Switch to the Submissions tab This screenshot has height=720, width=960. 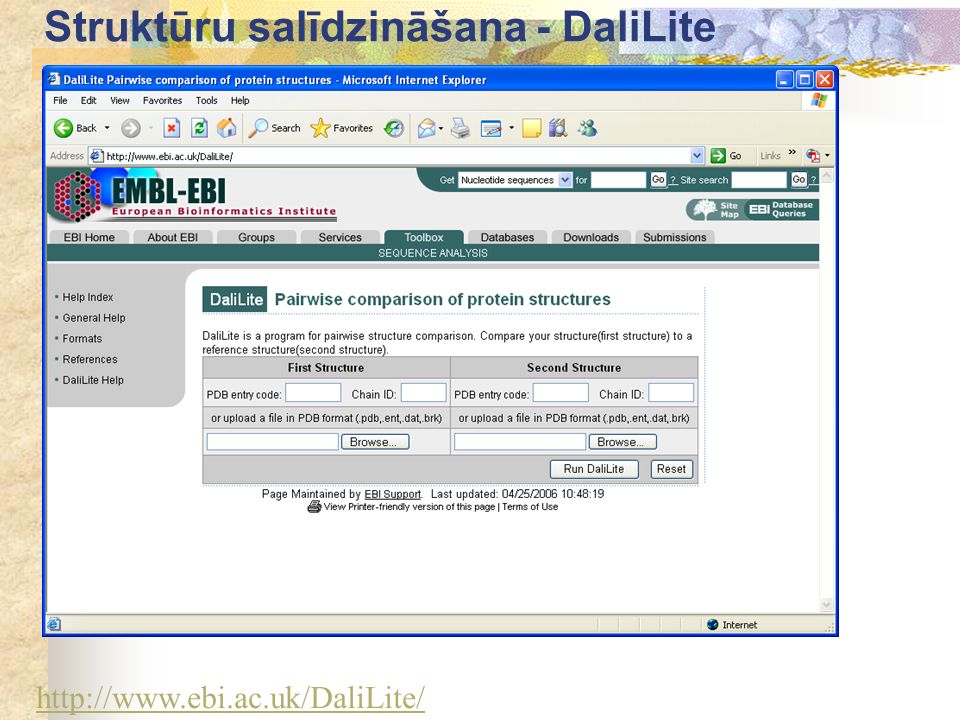pyautogui.click(x=675, y=237)
